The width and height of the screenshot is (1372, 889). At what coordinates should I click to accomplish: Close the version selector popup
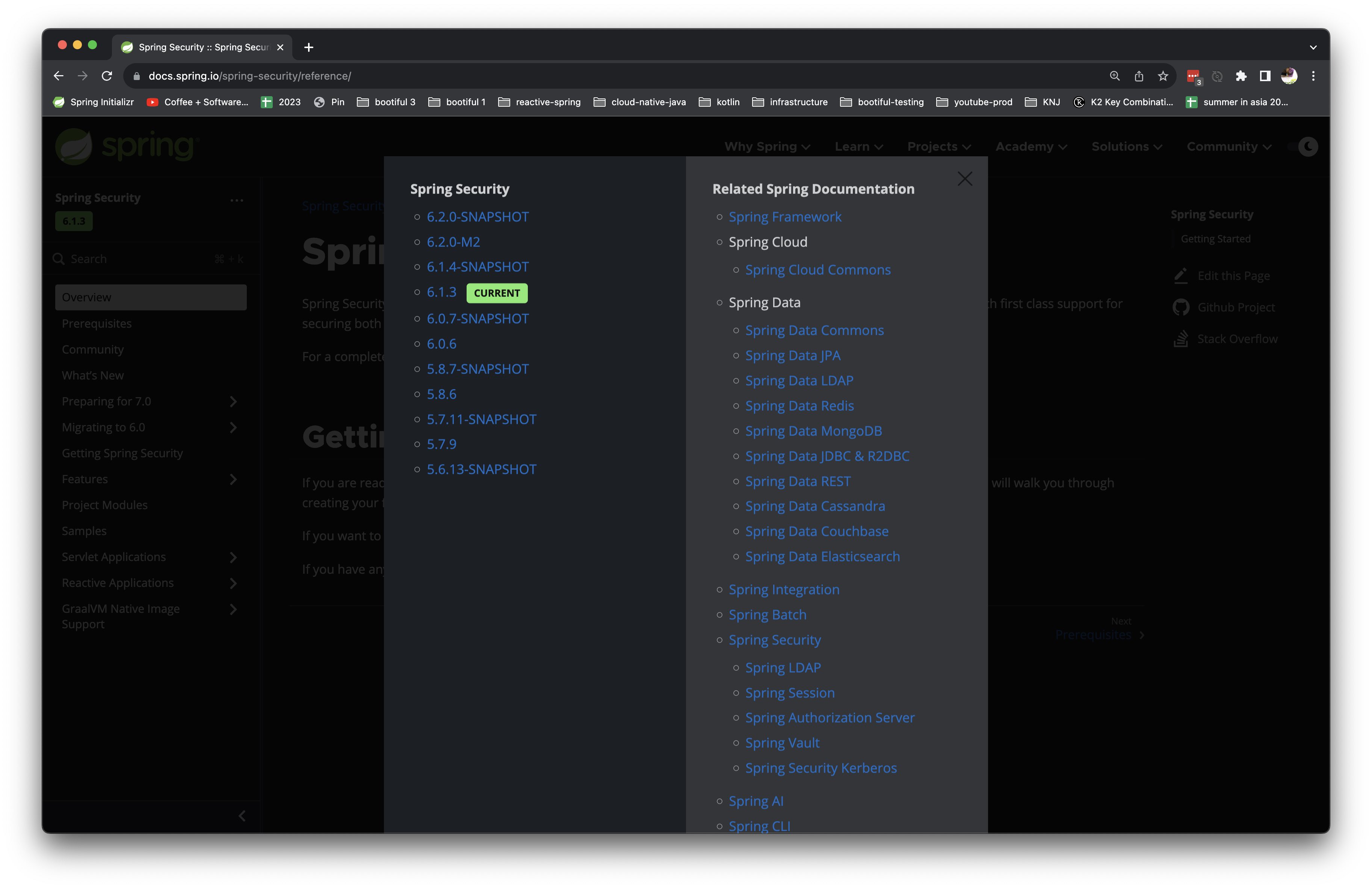pos(964,179)
